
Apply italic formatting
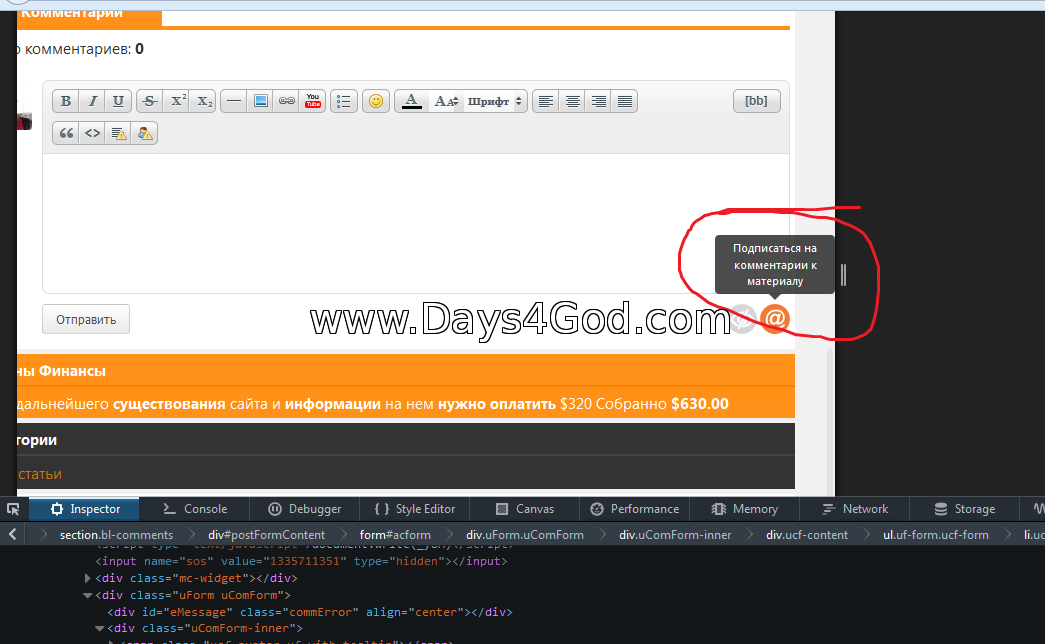pos(92,101)
